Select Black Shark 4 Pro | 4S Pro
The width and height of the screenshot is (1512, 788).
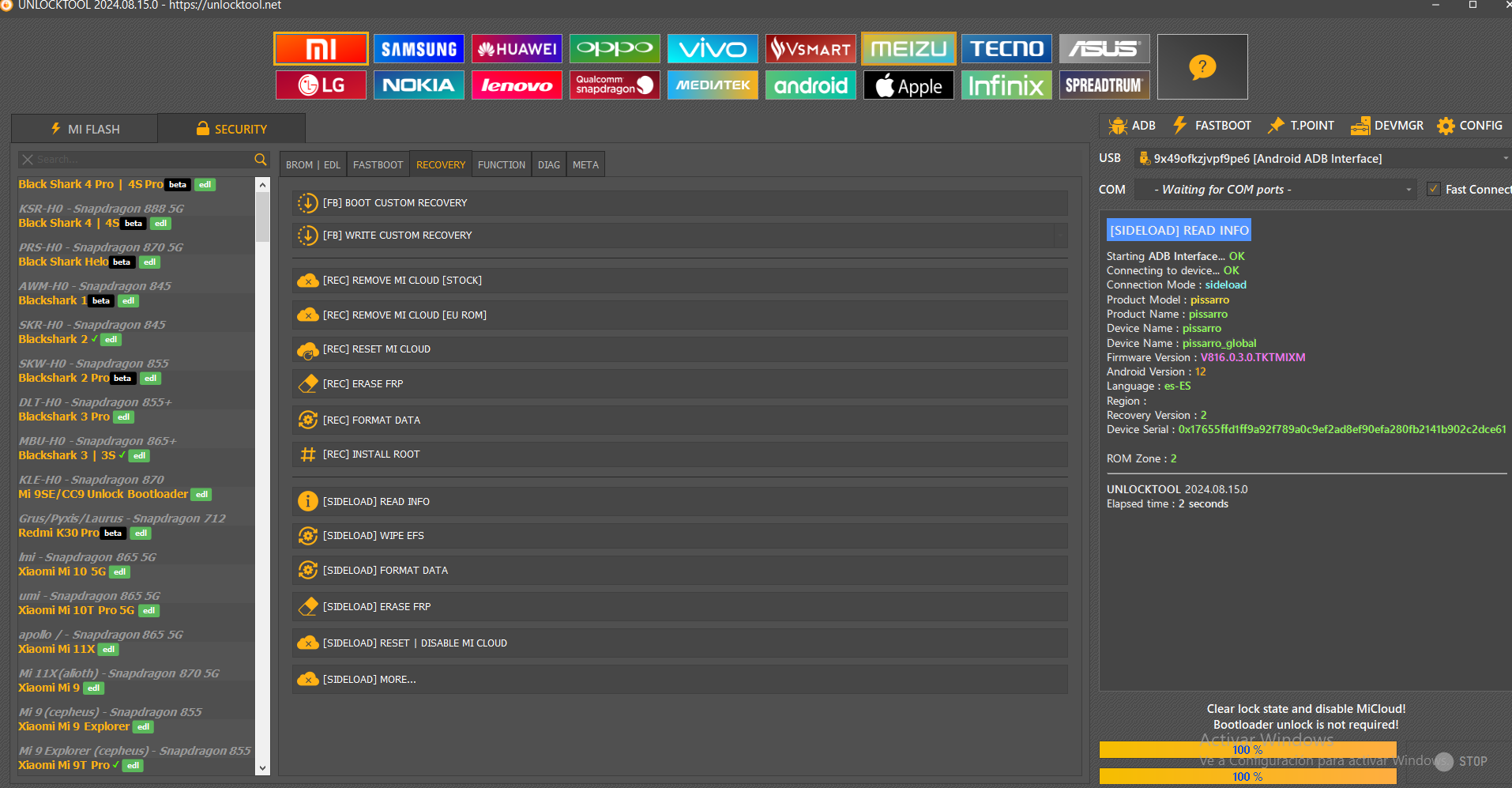click(91, 184)
